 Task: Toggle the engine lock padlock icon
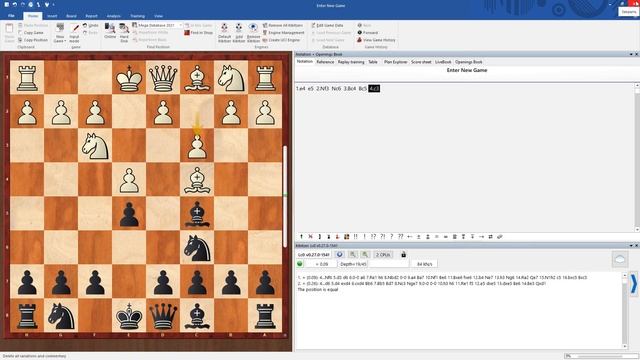click(x=403, y=255)
